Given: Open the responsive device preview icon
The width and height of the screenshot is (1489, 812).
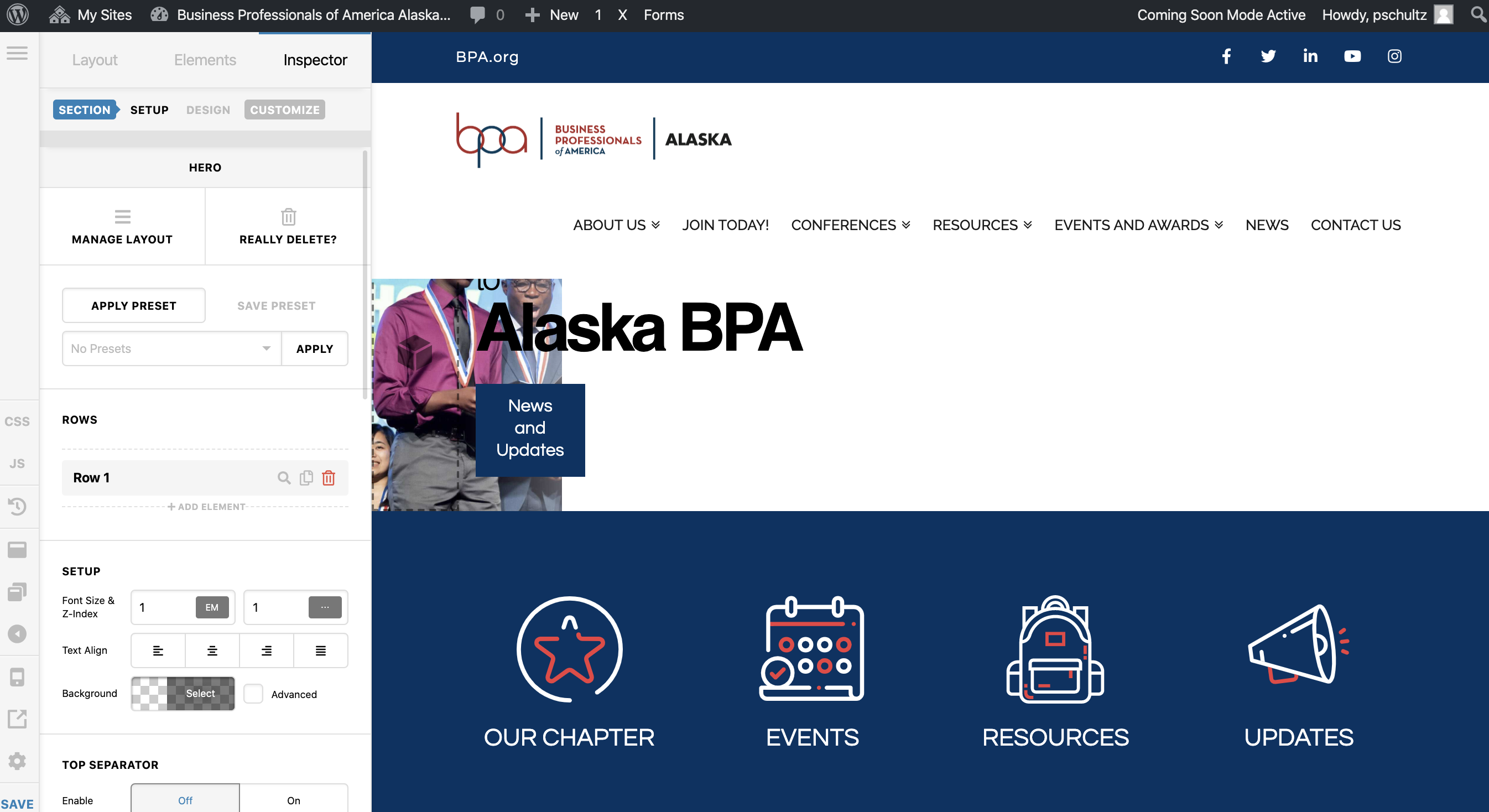Looking at the screenshot, I should (17, 677).
